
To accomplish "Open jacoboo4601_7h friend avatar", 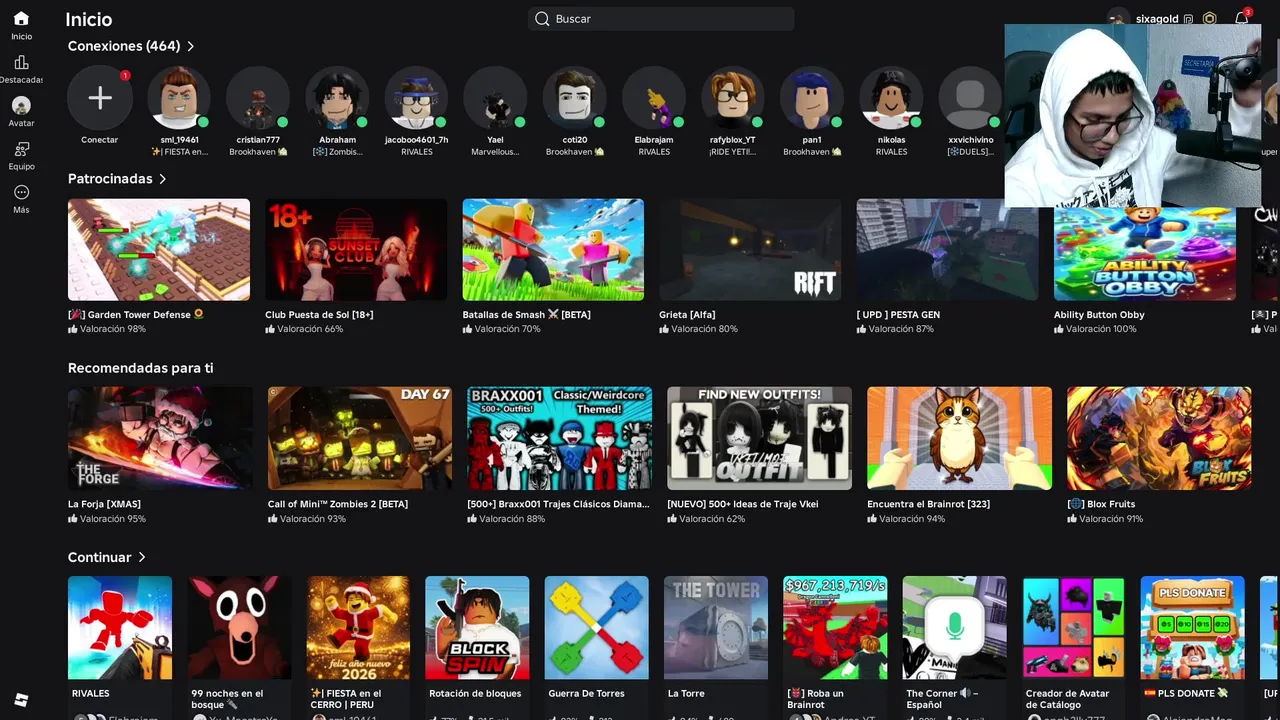I will (416, 97).
